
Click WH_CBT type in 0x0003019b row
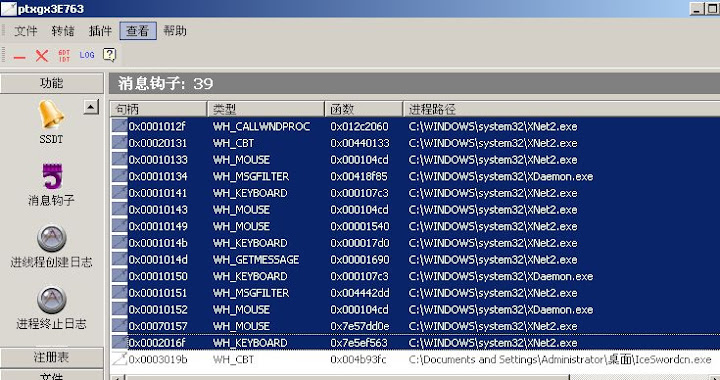[233, 359]
